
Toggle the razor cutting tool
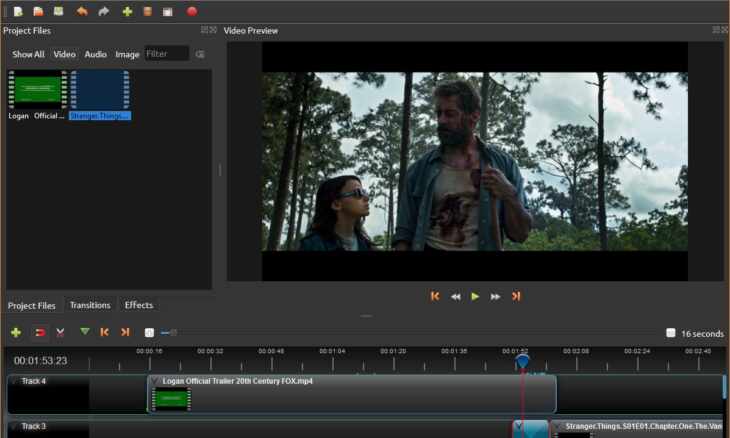60,332
